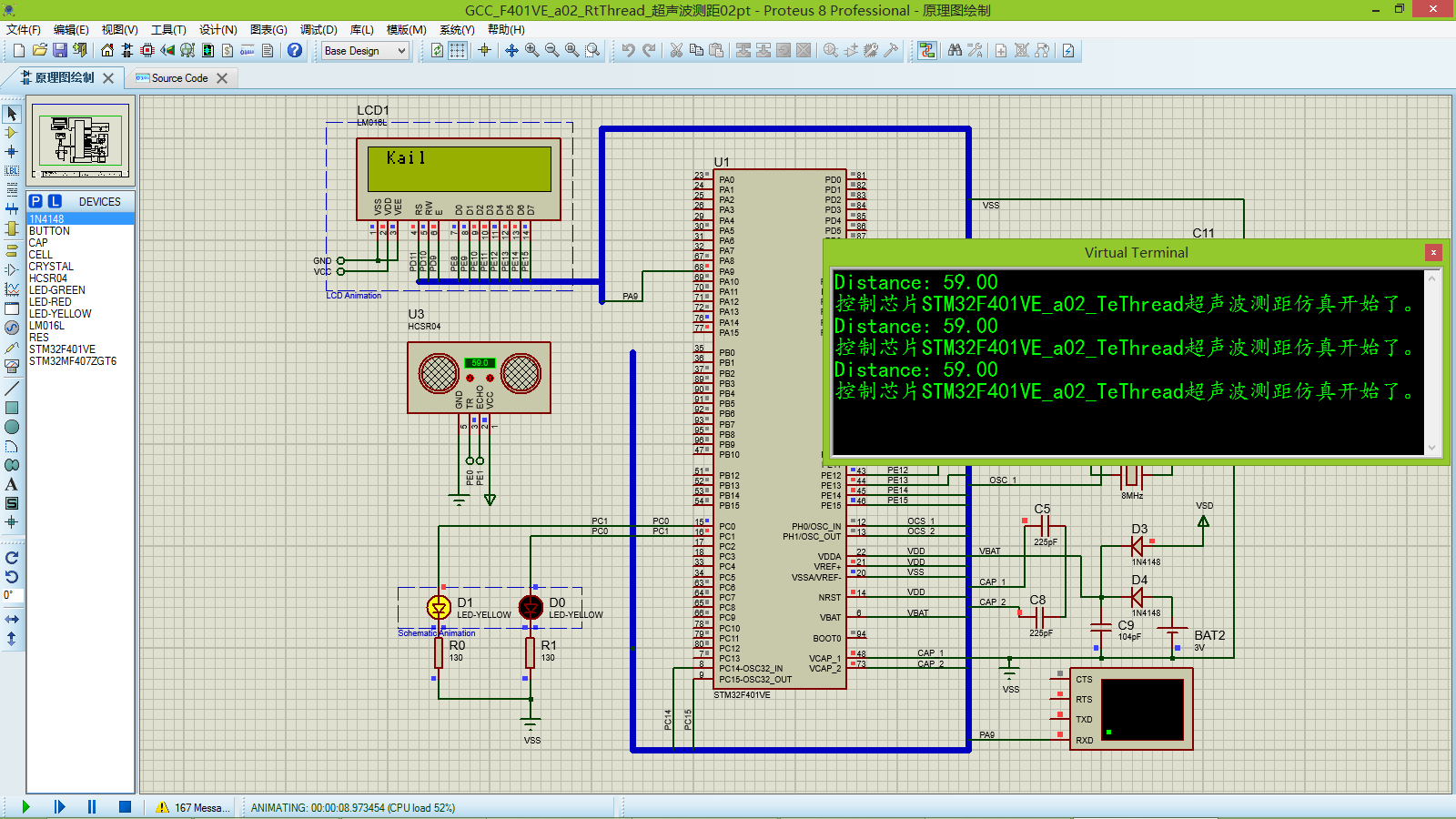Click the D1 yellow LED component
Image resolution: width=1456 pixels, height=819 pixels.
[439, 607]
